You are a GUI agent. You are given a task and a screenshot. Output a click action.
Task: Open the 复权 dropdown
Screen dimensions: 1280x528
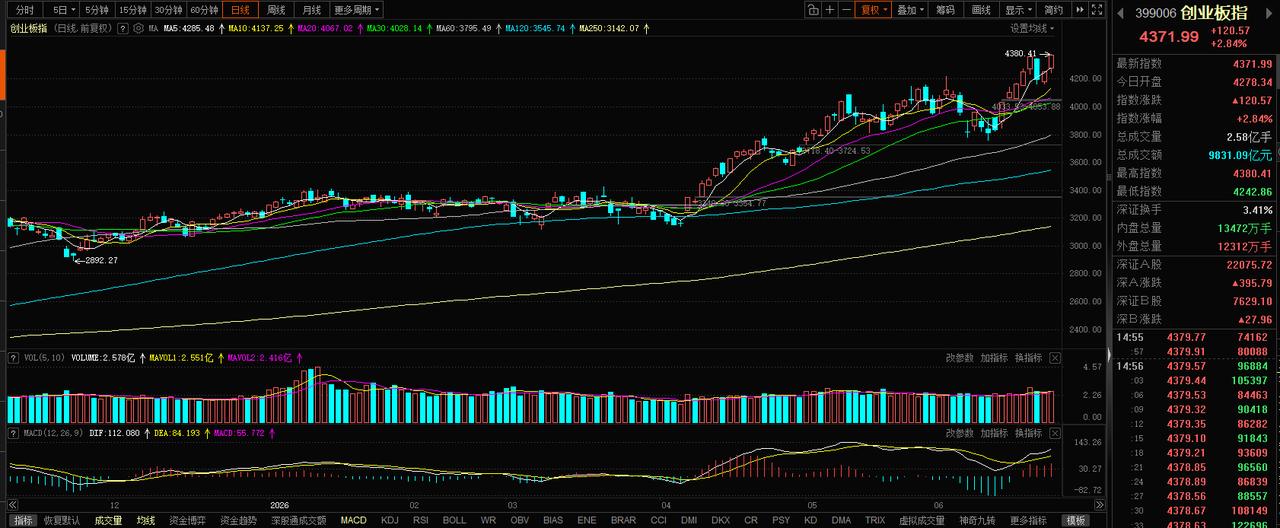(873, 9)
